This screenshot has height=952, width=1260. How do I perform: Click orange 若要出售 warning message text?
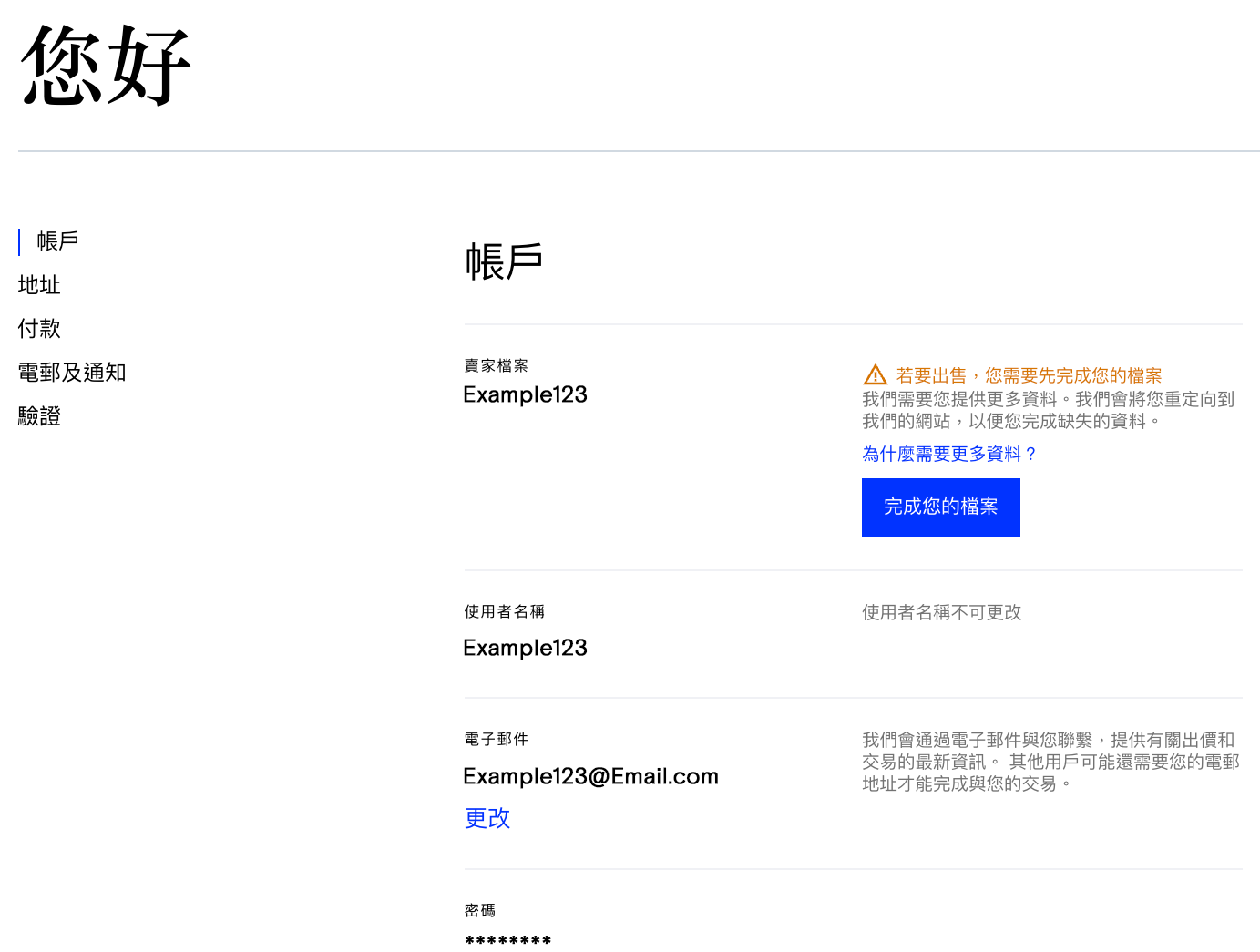pyautogui.click(x=1029, y=375)
